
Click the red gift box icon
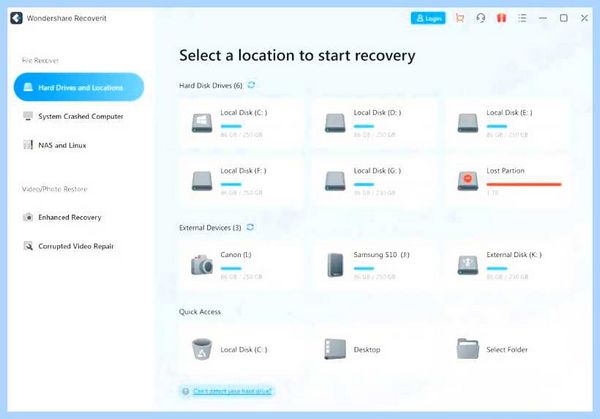tap(501, 18)
